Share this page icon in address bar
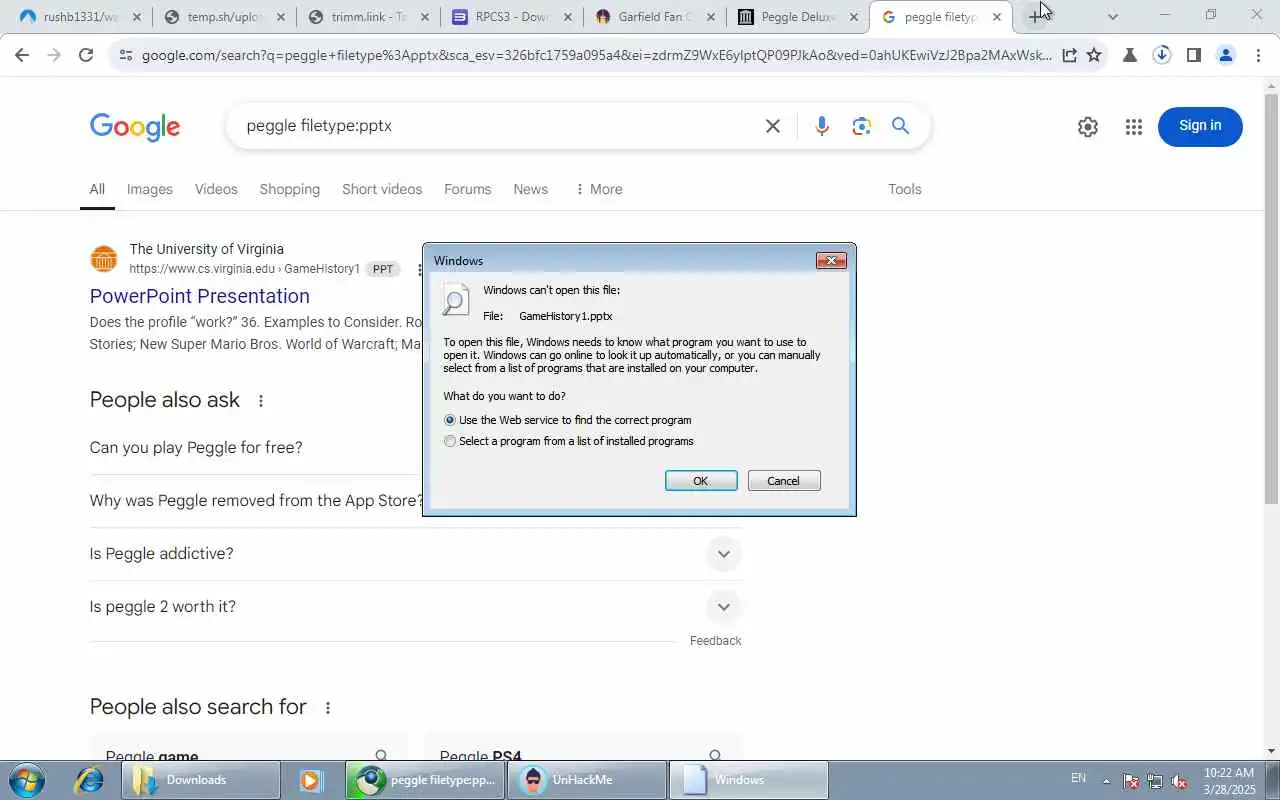Image resolution: width=1280 pixels, height=800 pixels. [x=1069, y=55]
